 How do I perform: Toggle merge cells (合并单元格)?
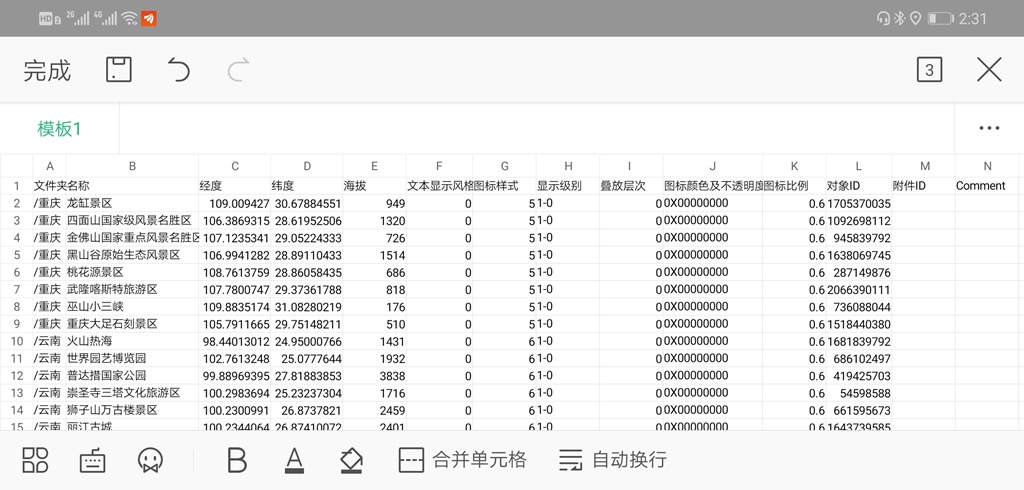(462, 460)
